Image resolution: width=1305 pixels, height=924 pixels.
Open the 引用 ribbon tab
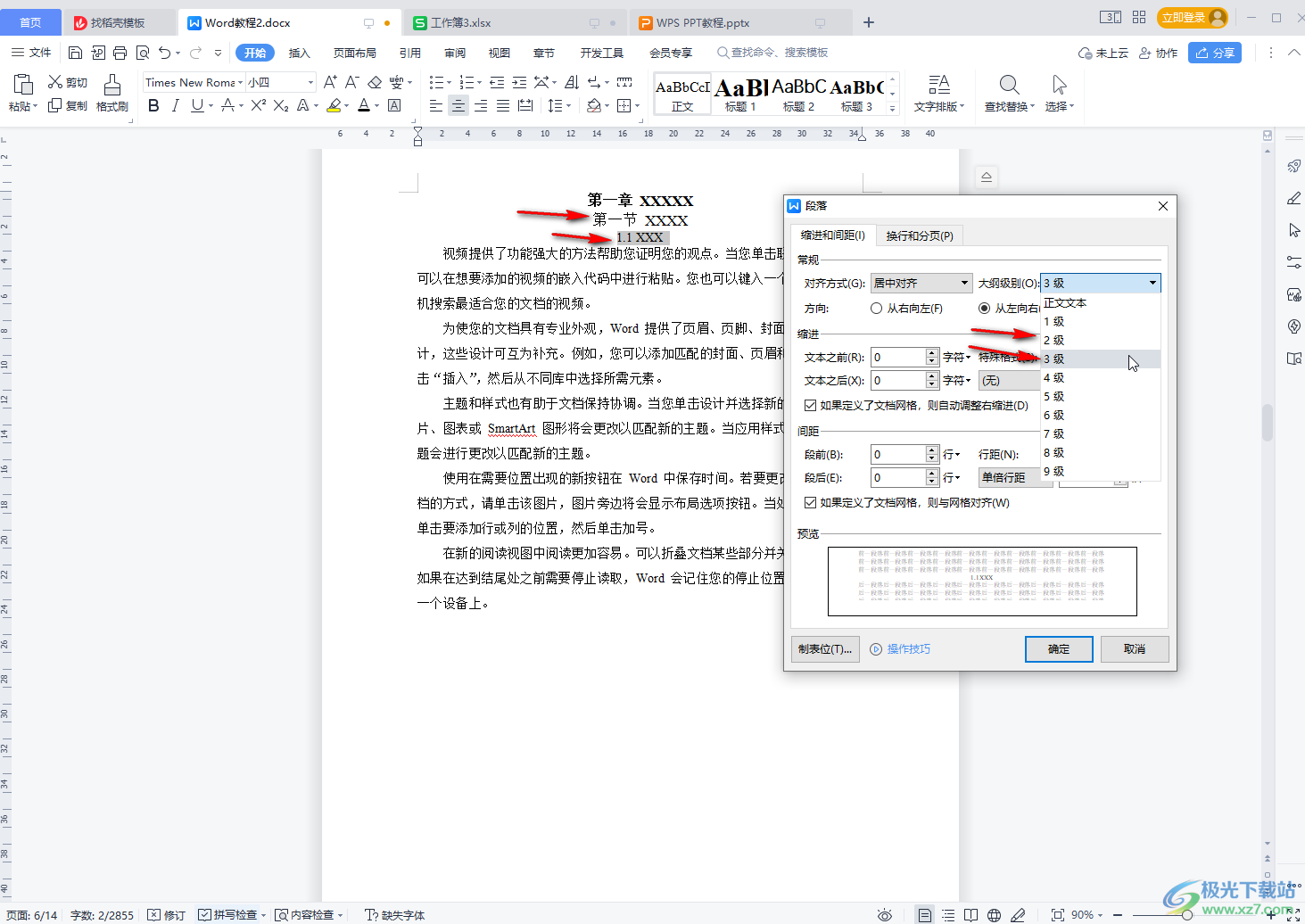(x=409, y=53)
